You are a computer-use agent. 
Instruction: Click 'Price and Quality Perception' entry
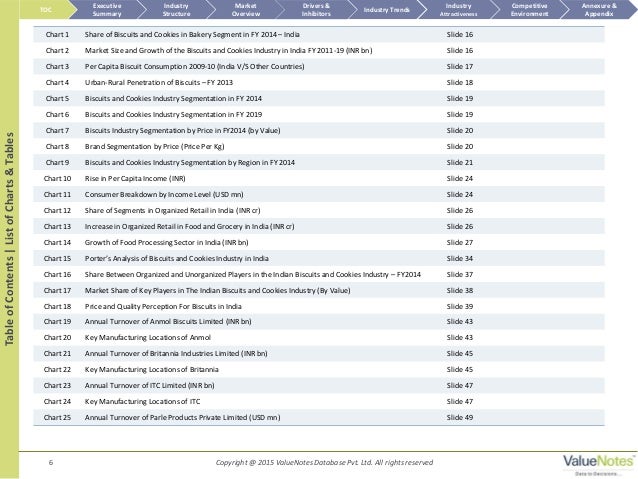click(x=163, y=306)
